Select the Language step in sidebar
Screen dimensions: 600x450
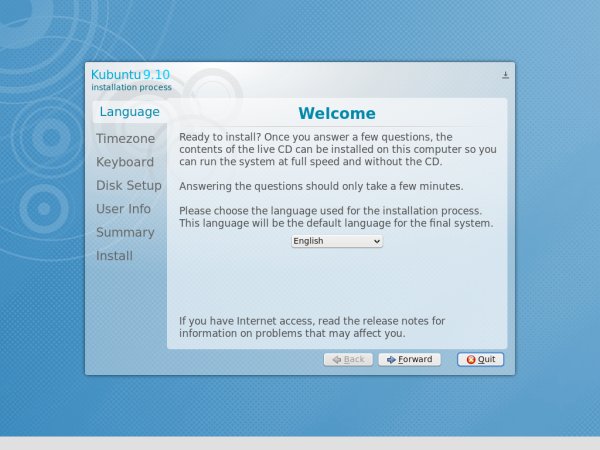pyautogui.click(x=129, y=112)
